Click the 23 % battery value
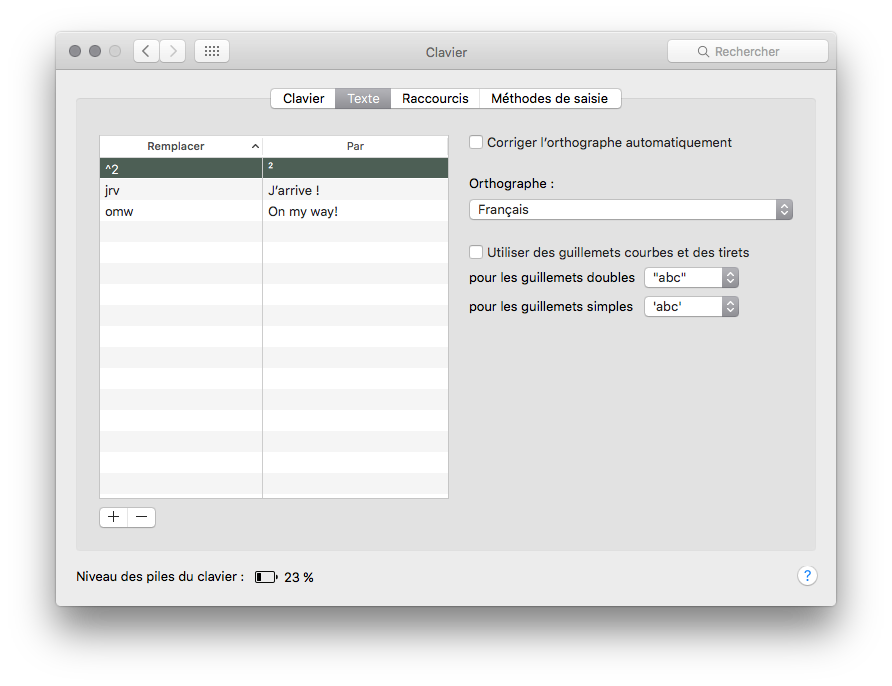The width and height of the screenshot is (892, 686). click(x=299, y=577)
